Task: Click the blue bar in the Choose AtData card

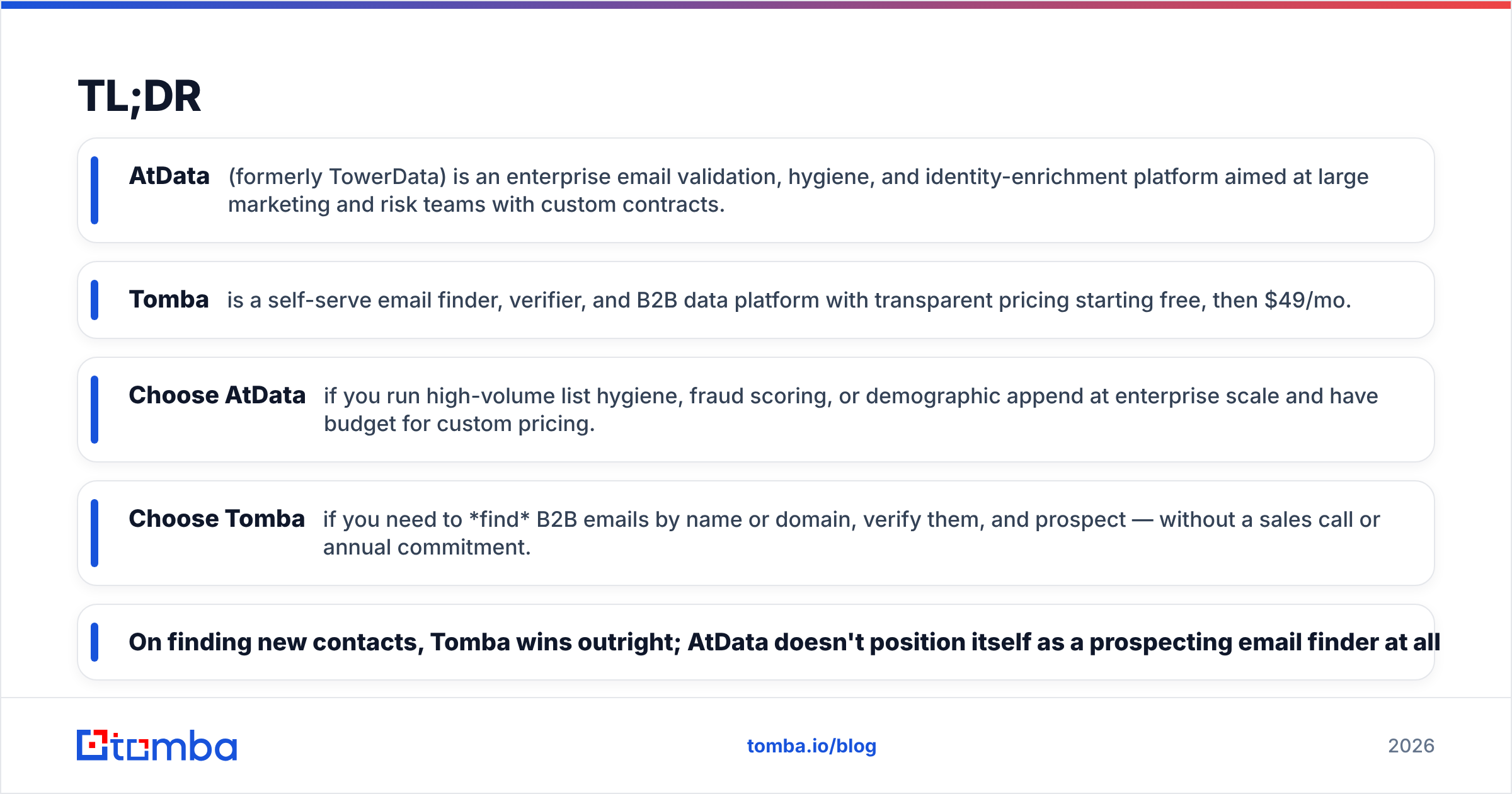Action: coord(94,410)
